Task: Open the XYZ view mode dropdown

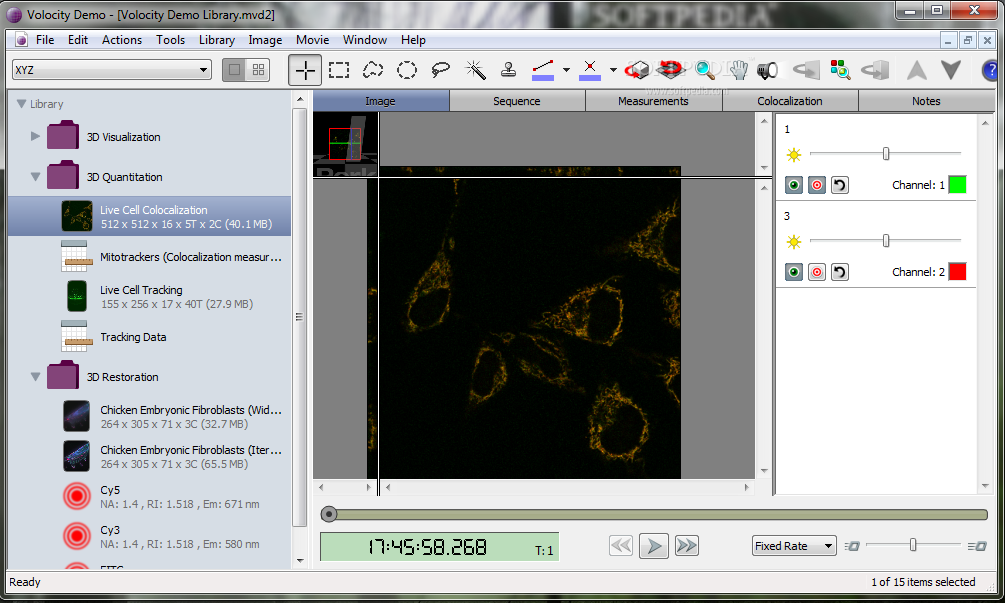Action: (x=112, y=70)
